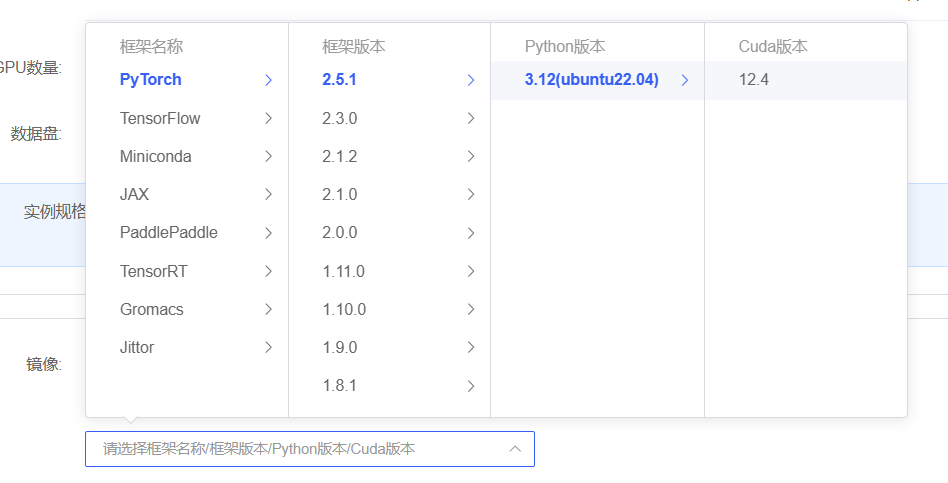Screen dimensions: 948x483
Task: Select framework version 2.3.0
Action: click(389, 118)
